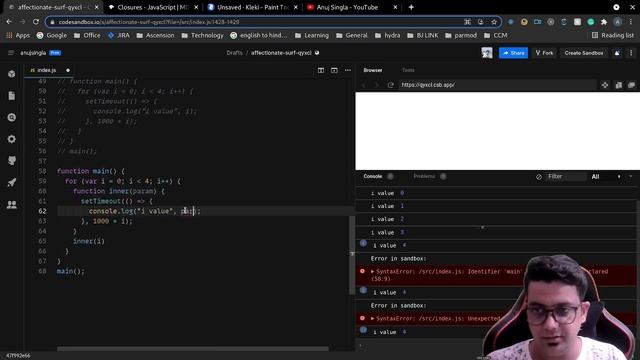Open the Chrome extensions puzzle icon

click(604, 22)
